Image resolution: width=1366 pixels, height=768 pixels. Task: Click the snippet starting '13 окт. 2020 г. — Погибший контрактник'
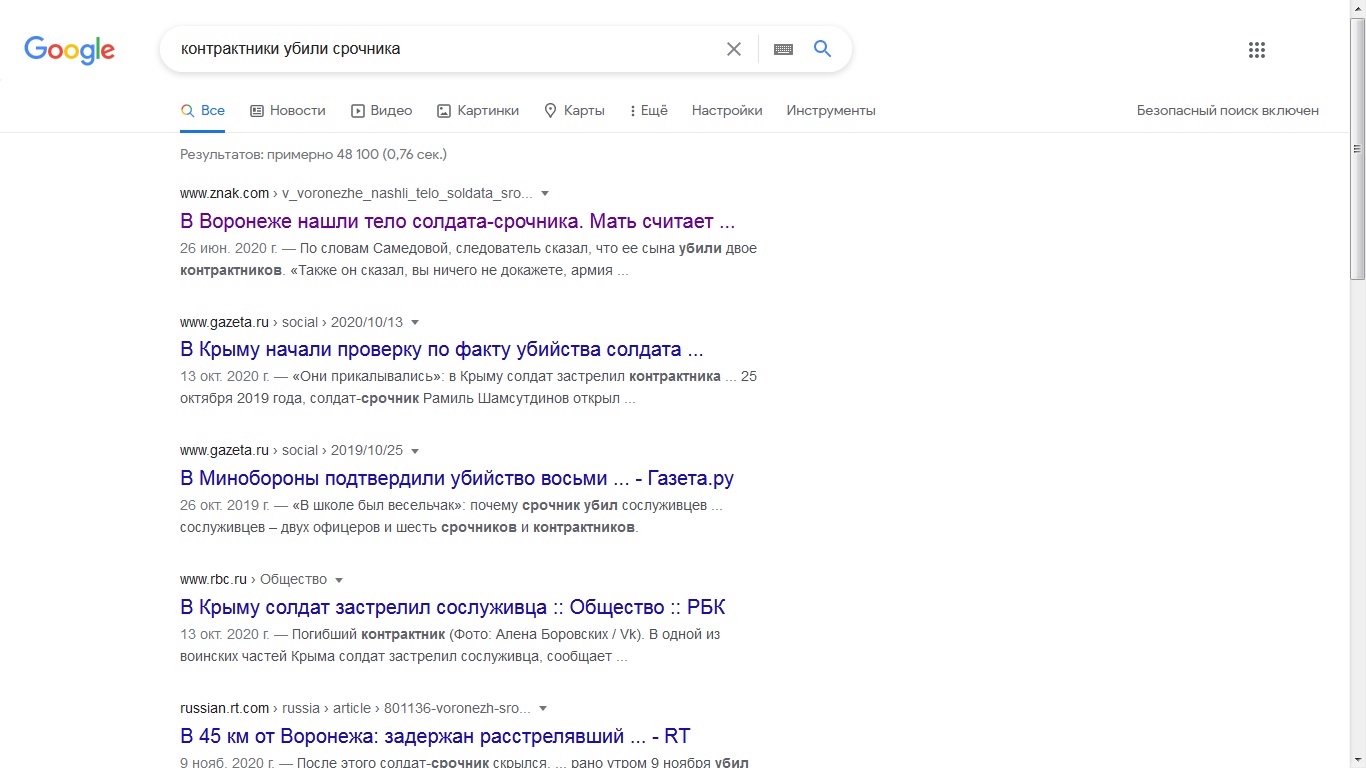450,646
